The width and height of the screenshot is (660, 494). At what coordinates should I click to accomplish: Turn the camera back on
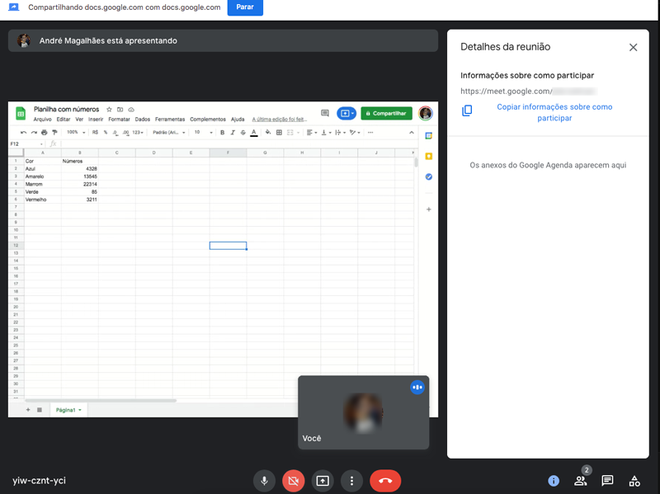(x=293, y=481)
